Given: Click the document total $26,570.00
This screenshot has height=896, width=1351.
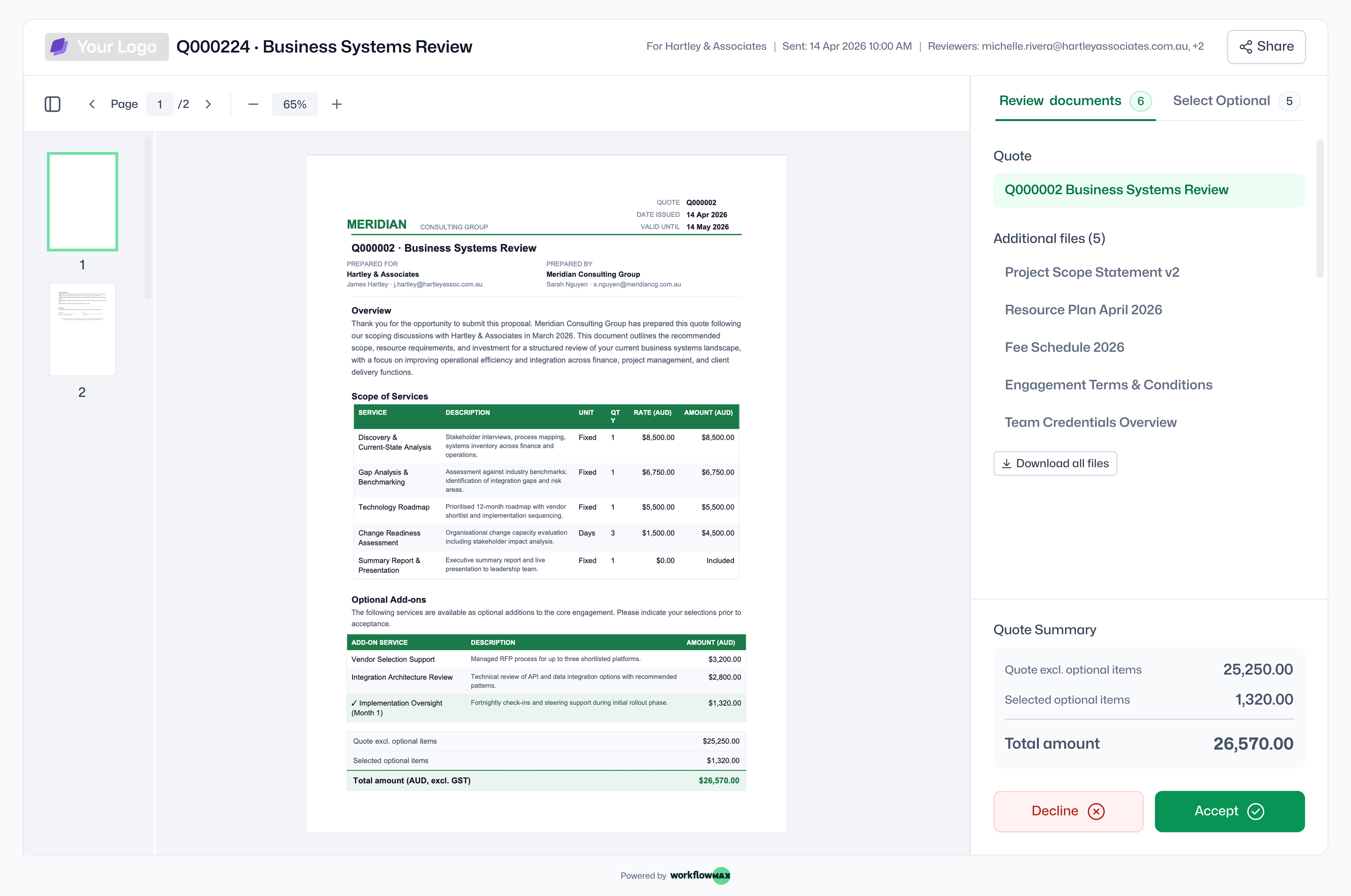Looking at the screenshot, I should click(x=719, y=781).
